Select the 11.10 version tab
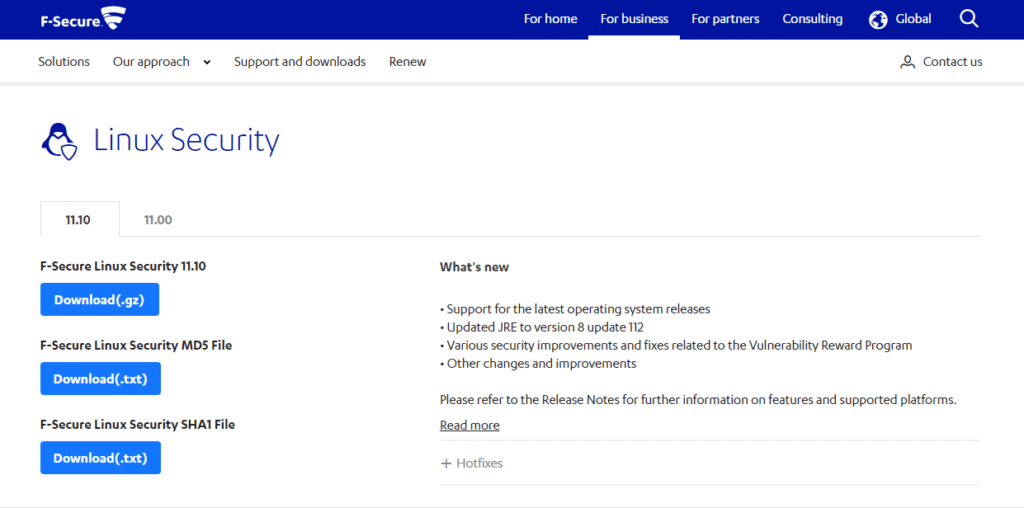 tap(80, 219)
